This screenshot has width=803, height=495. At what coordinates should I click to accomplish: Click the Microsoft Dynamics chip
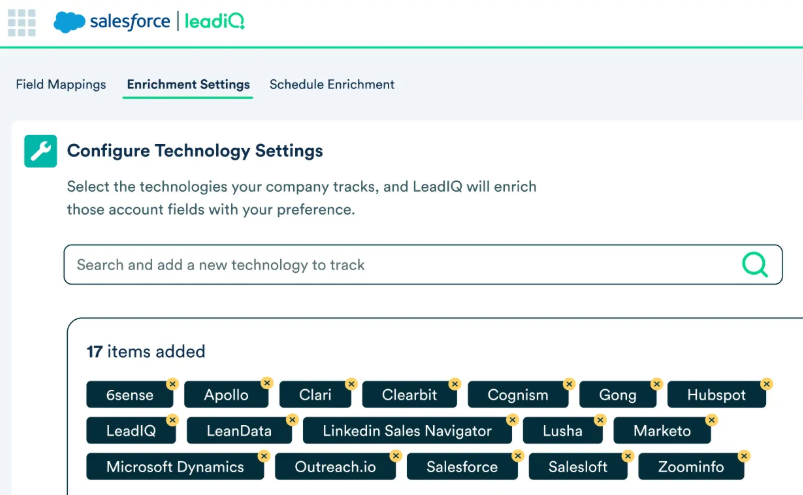click(x=175, y=466)
